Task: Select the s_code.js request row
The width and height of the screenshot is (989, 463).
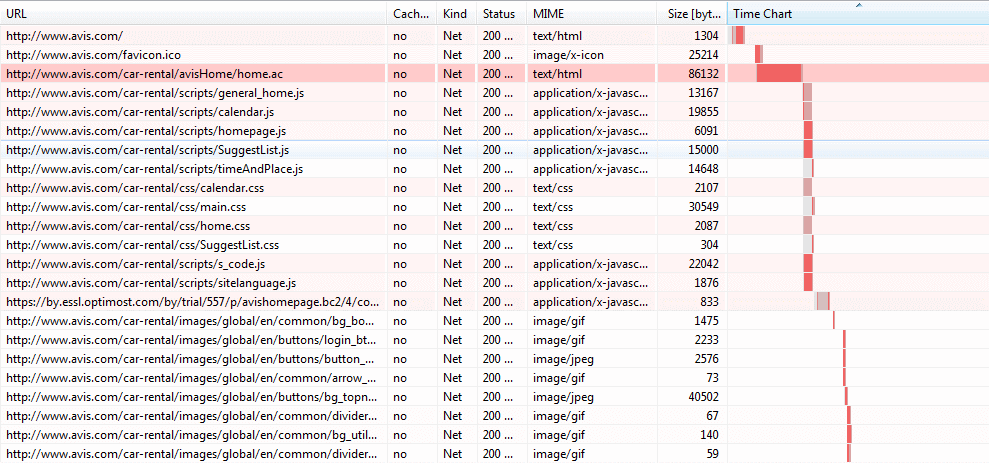Action: point(494,264)
